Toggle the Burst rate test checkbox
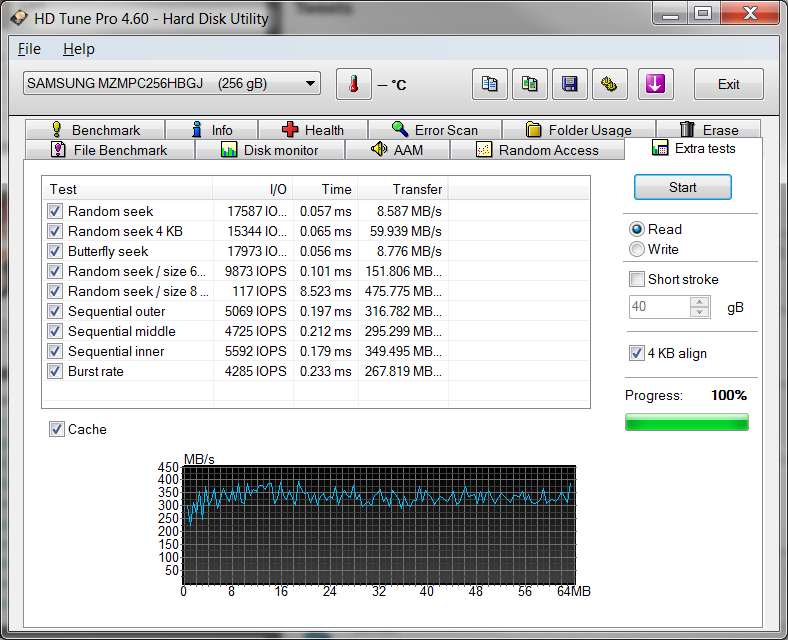The width and height of the screenshot is (788, 640). [55, 371]
